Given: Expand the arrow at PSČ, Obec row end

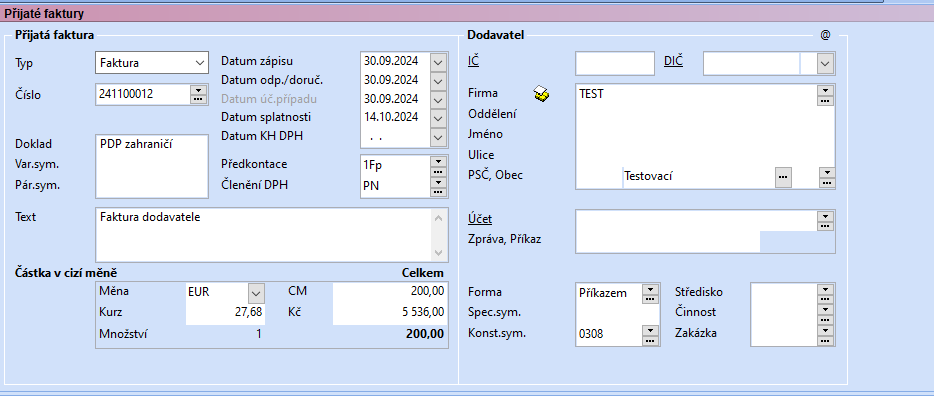Looking at the screenshot, I should (x=827, y=172).
